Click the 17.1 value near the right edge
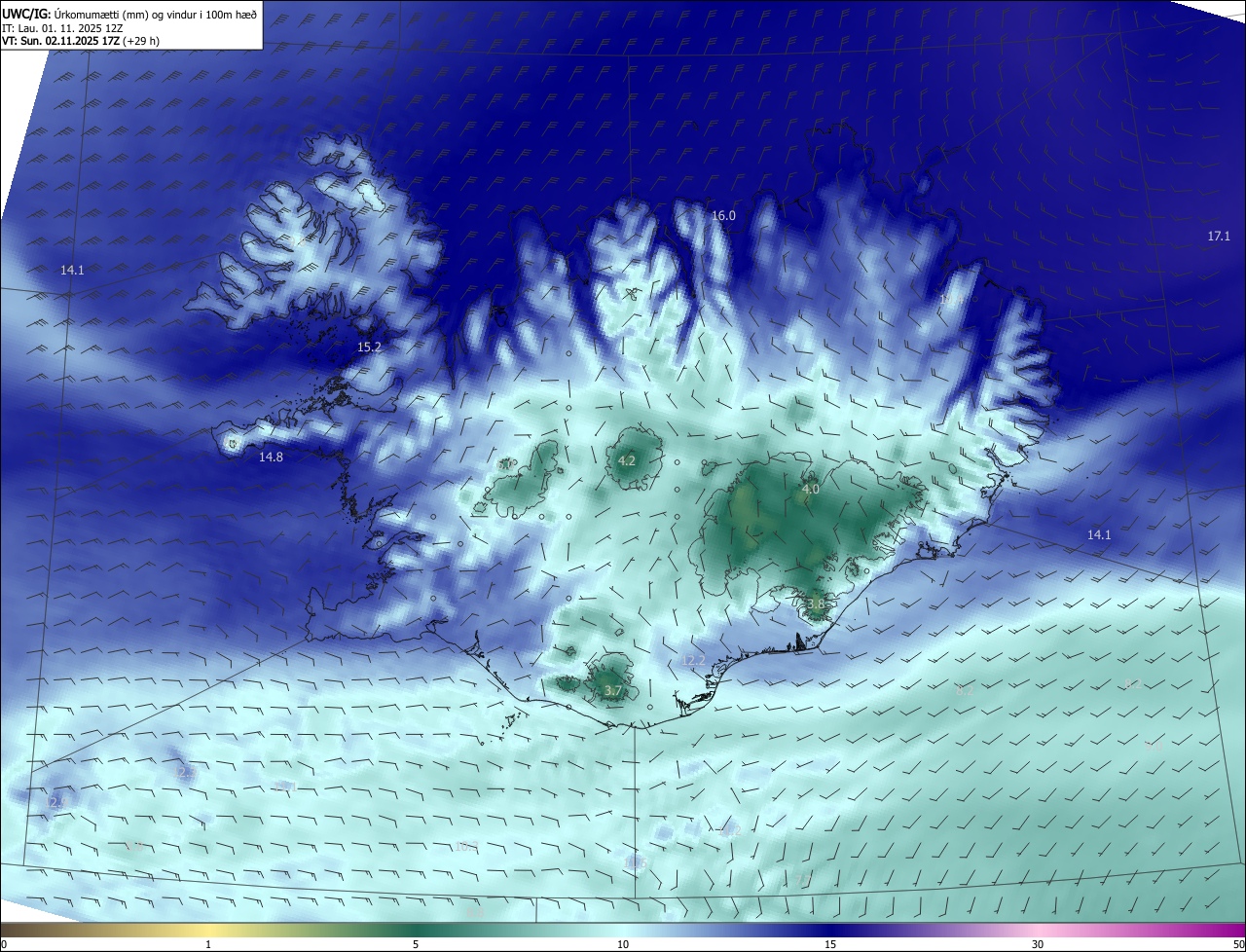 tap(1219, 237)
